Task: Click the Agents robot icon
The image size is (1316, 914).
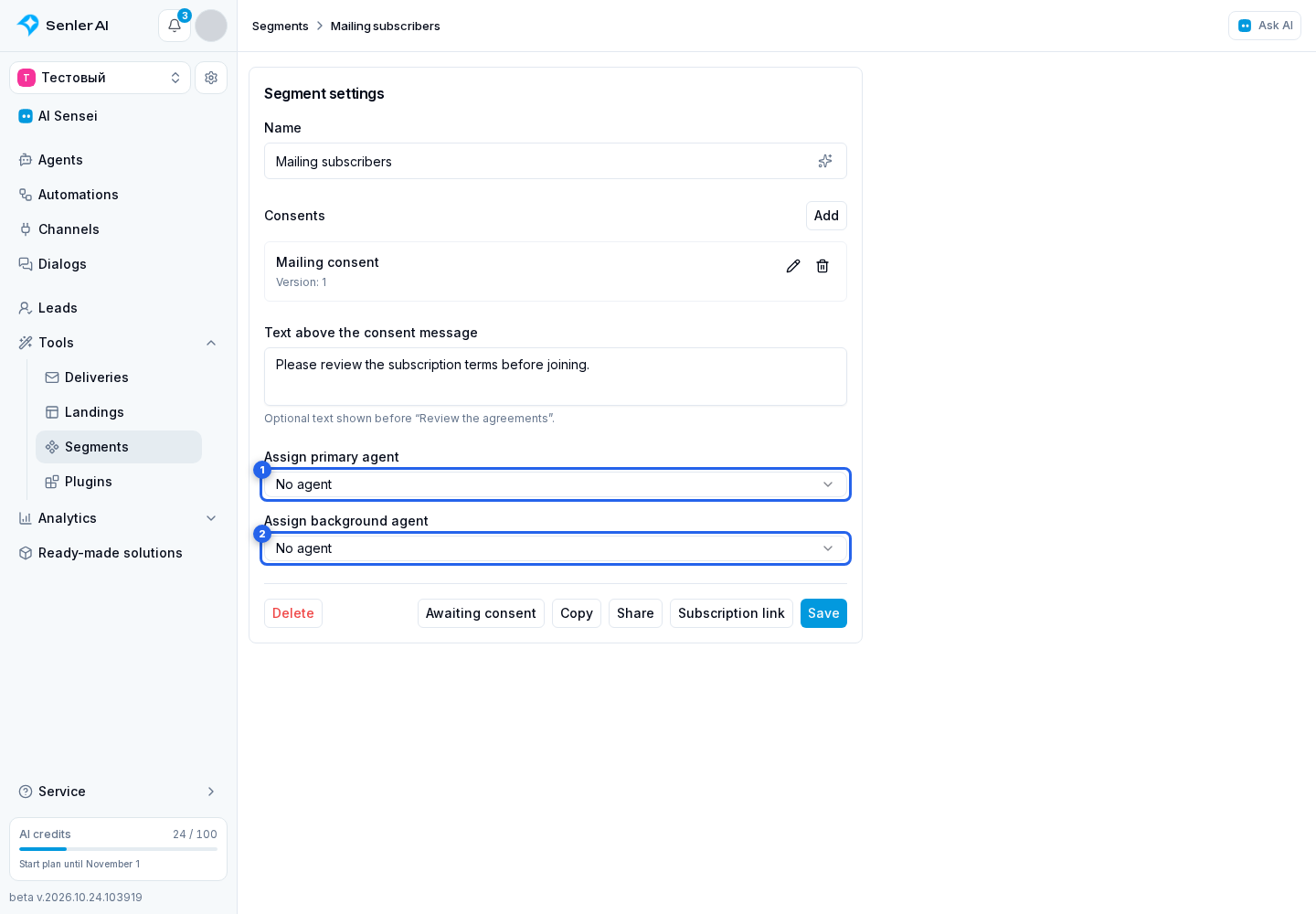Action: point(26,160)
